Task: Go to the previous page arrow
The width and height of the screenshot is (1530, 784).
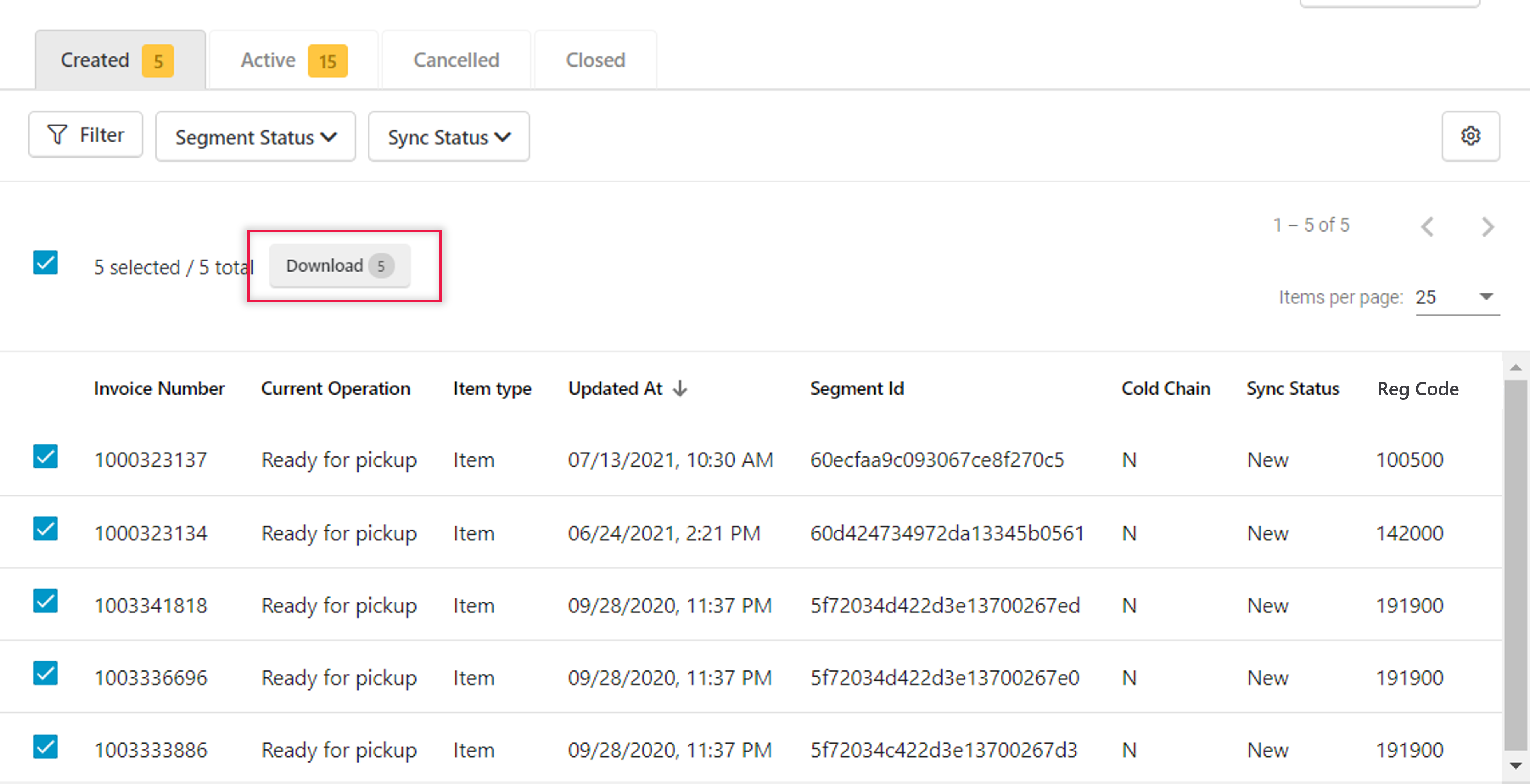Action: pos(1427,226)
